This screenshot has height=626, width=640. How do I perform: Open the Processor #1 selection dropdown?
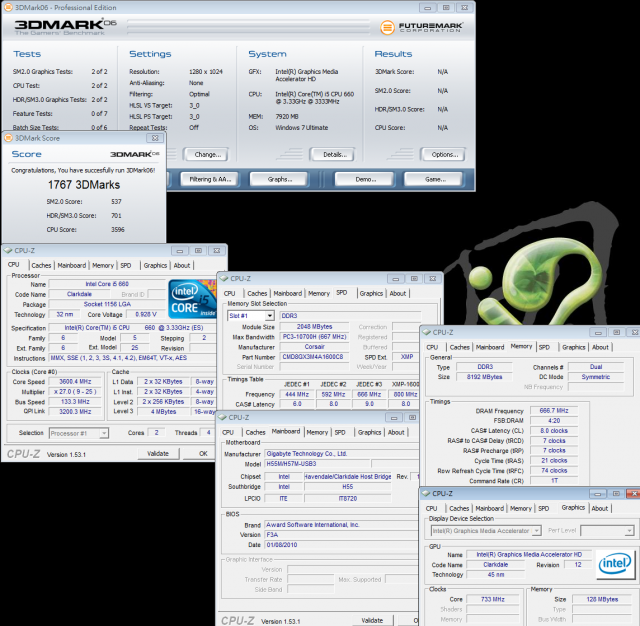pyautogui.click(x=104, y=433)
